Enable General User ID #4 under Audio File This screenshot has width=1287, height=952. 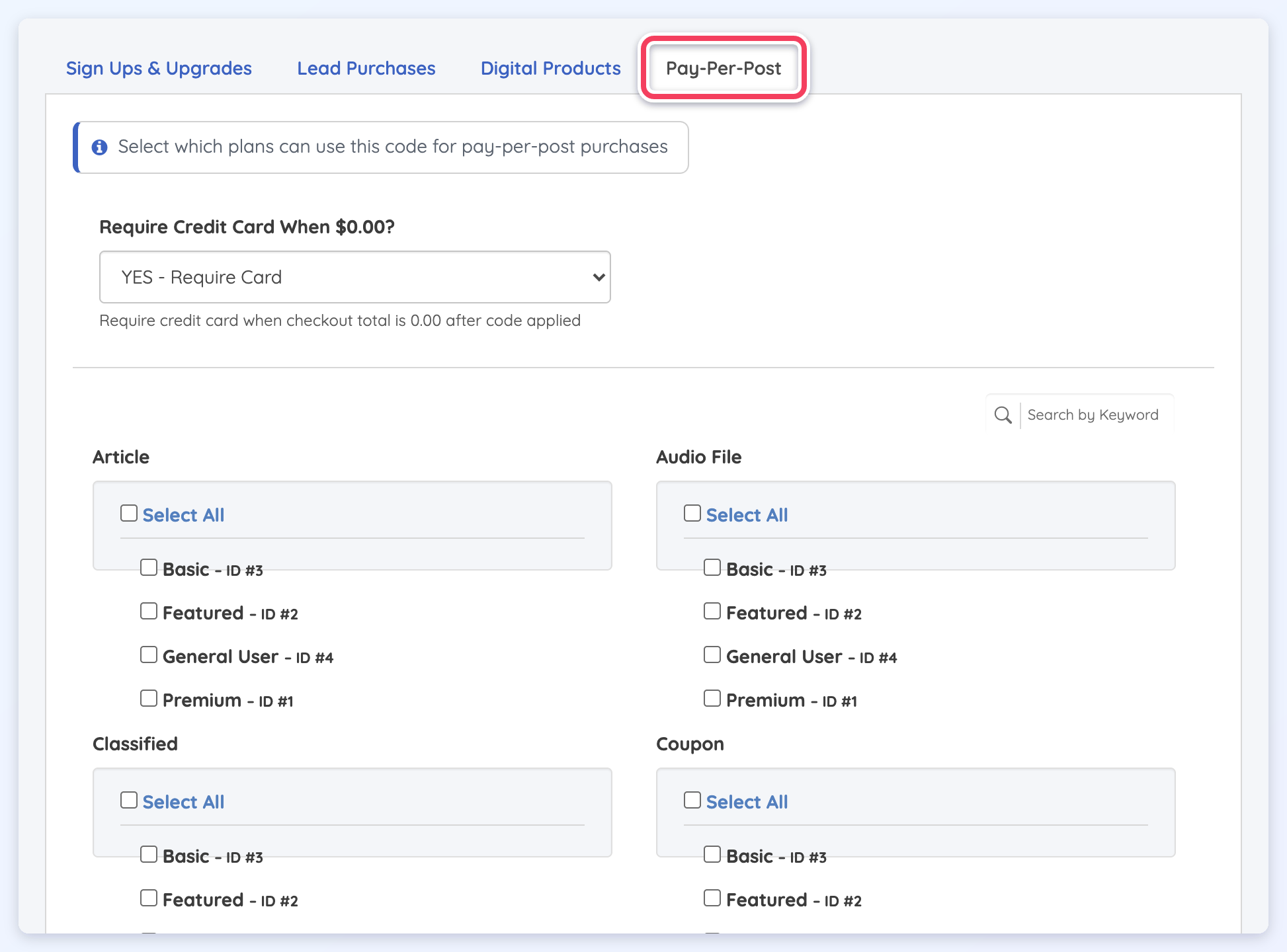712,654
